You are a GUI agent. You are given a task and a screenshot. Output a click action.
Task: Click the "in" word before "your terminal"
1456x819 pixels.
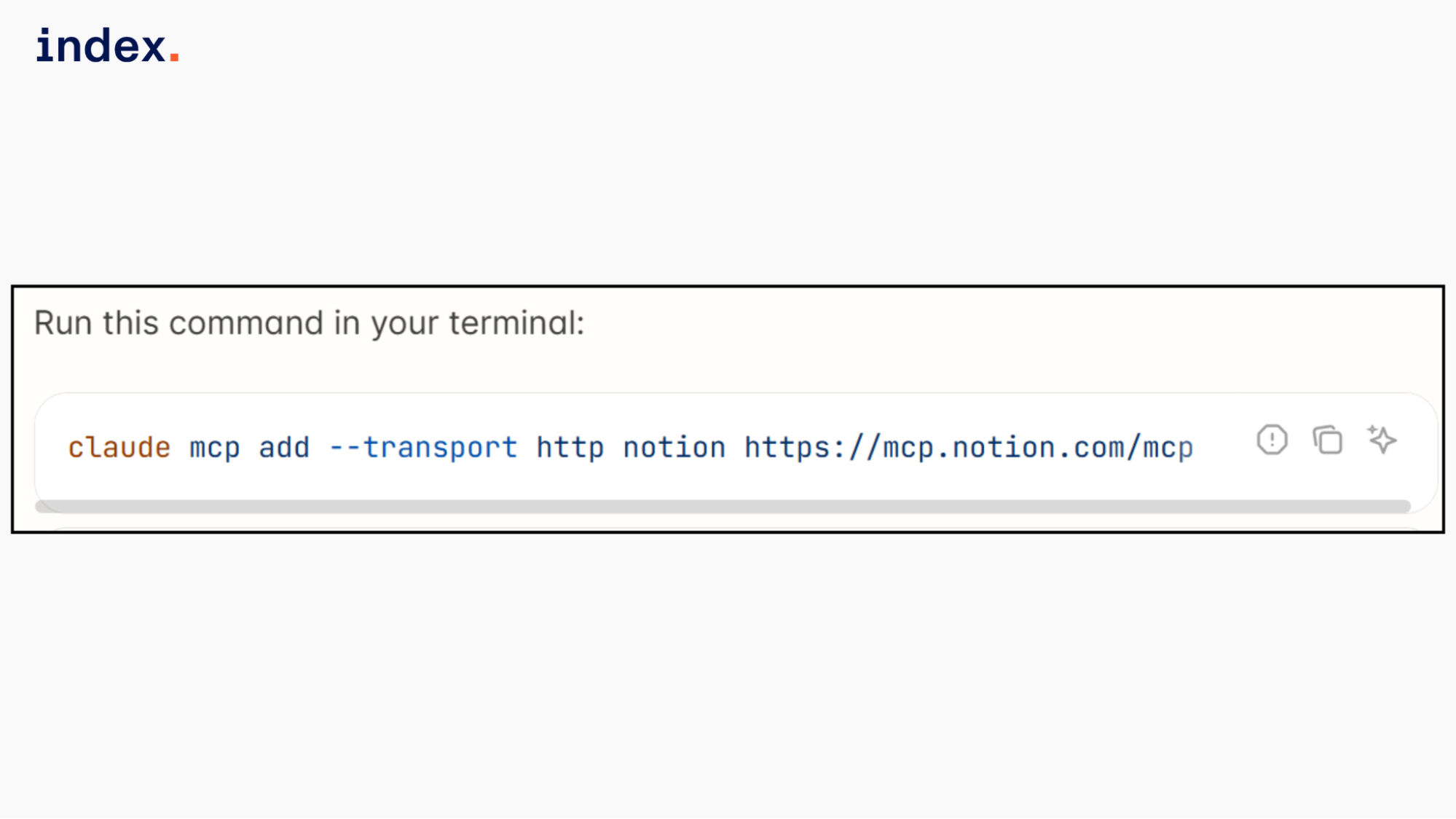[347, 323]
